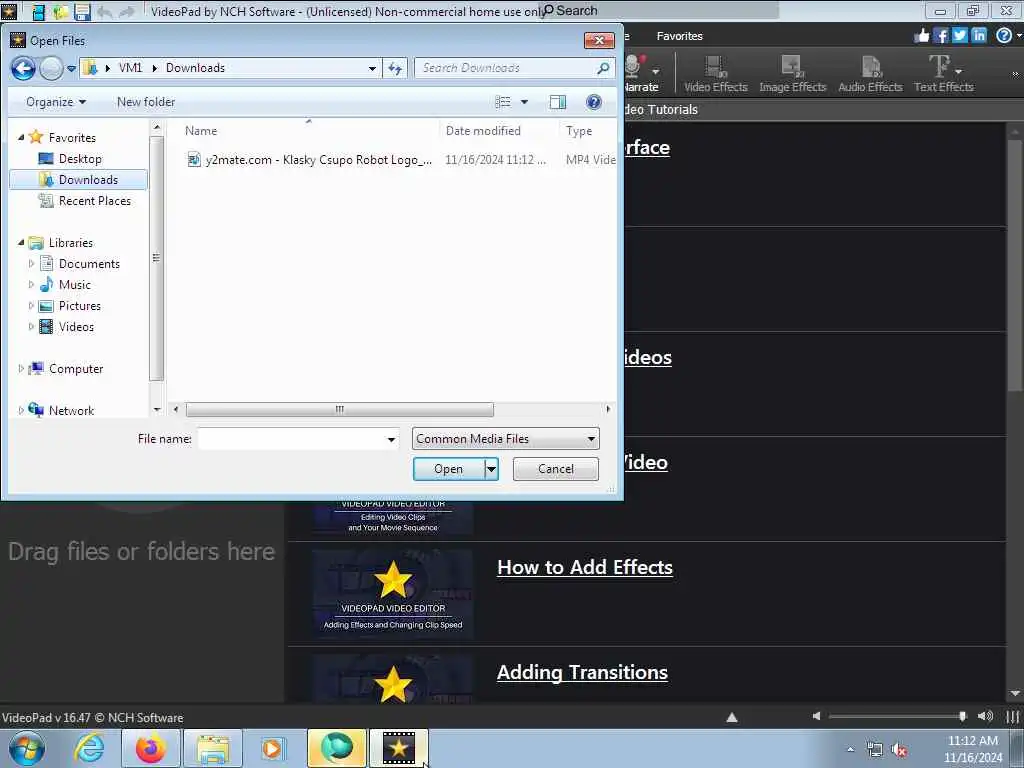Click the thumbs-up like icon
1024x768 pixels.
pos(921,35)
